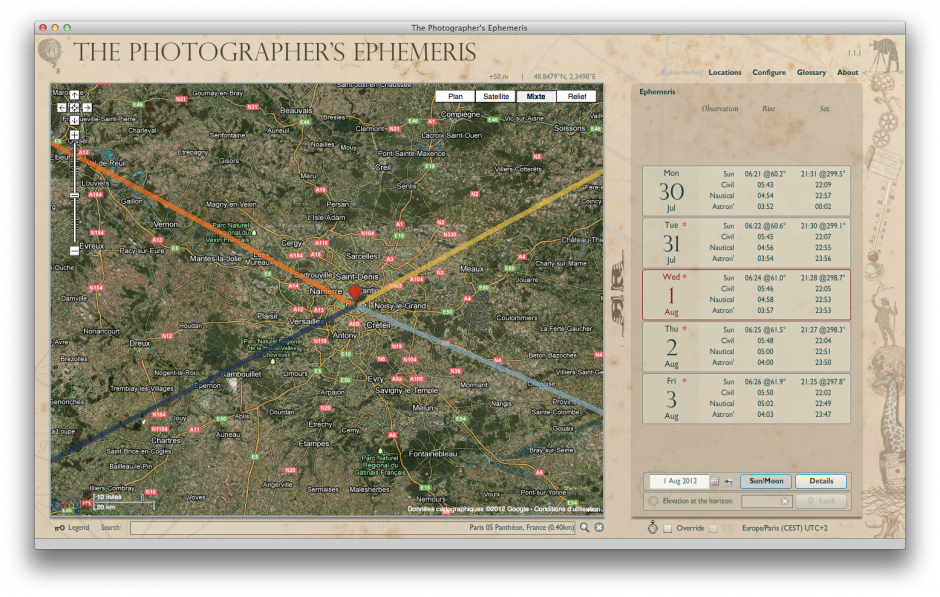
Task: Click the search magnifier icon
Action: [585, 527]
